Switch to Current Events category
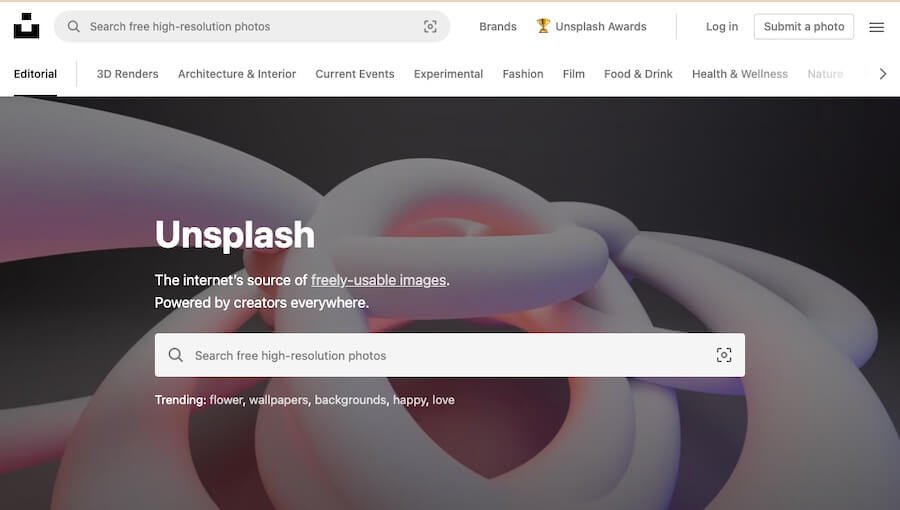This screenshot has width=900, height=510. pos(355,74)
